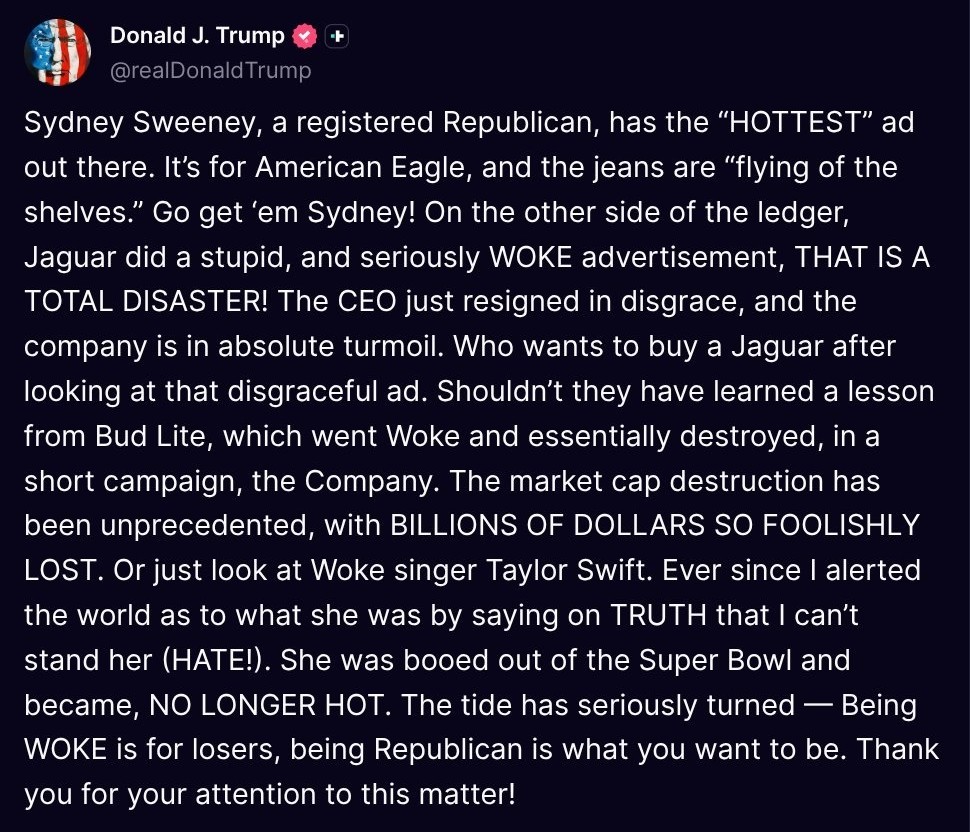Screen dimensions: 970x832
Task: Open the Donald J. Trump display name
Action: click(197, 36)
